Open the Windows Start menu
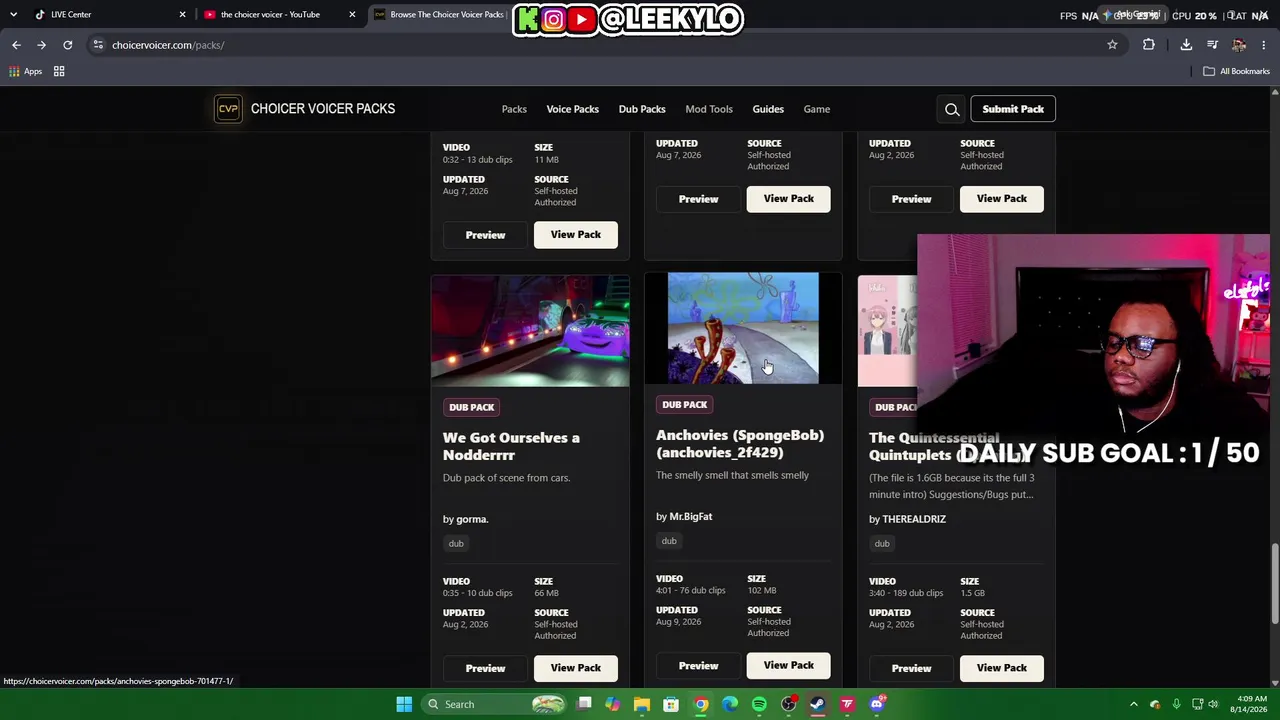 click(x=404, y=704)
